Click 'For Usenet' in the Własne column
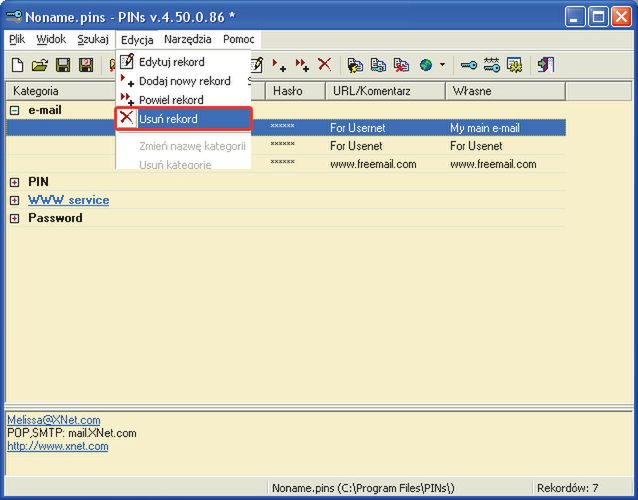The width and height of the screenshot is (638, 500). coord(476,146)
